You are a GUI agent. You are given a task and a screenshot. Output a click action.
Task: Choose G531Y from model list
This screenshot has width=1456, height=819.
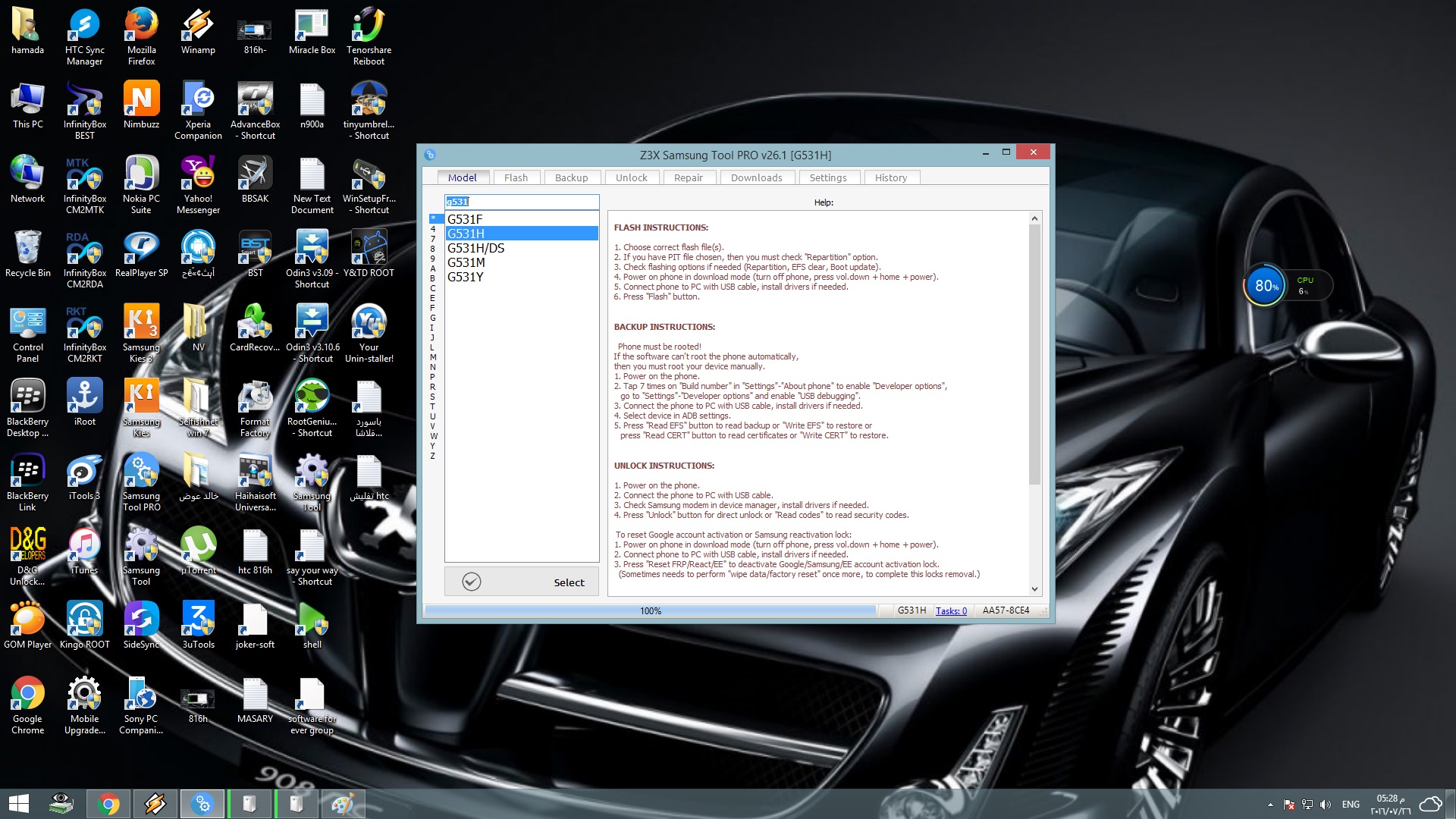521,277
